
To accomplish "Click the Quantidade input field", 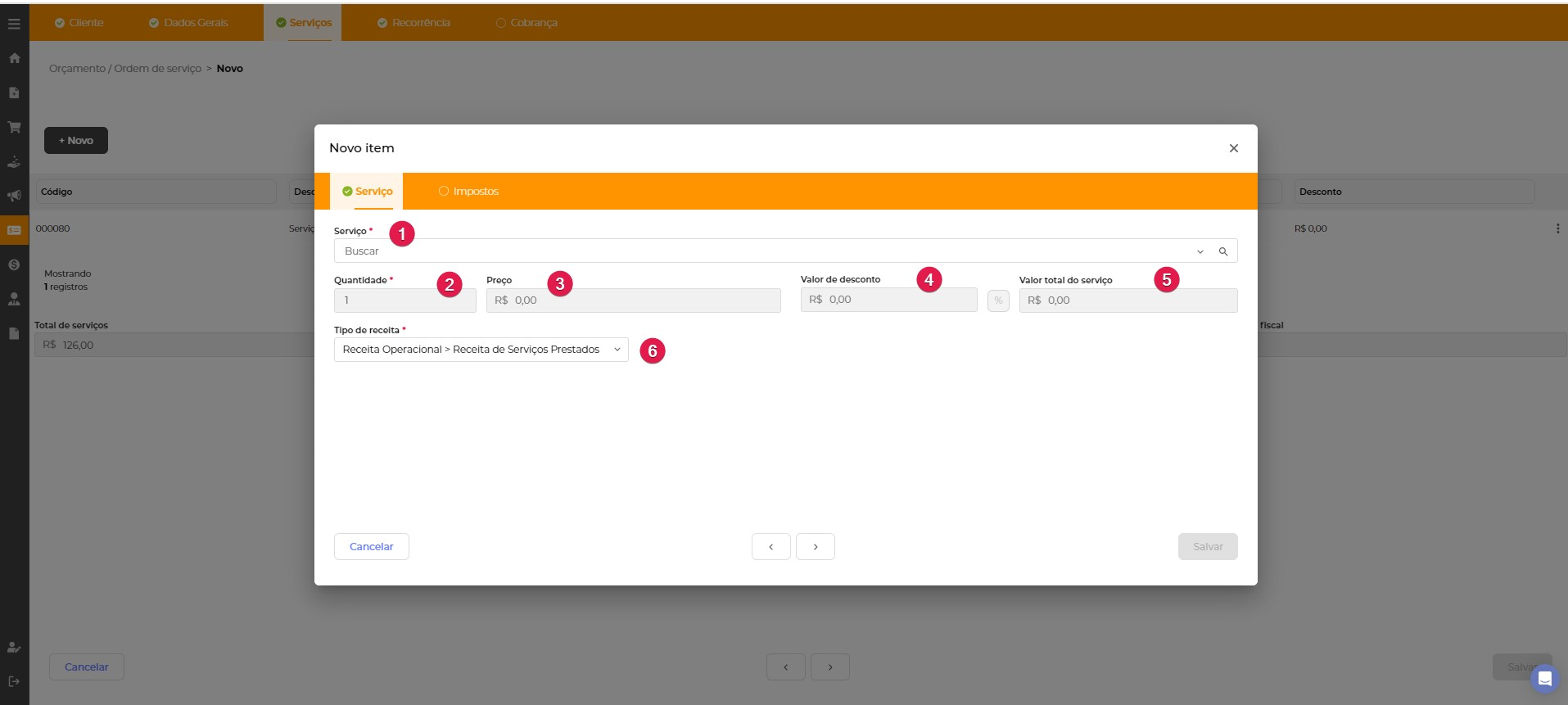I will coord(404,301).
